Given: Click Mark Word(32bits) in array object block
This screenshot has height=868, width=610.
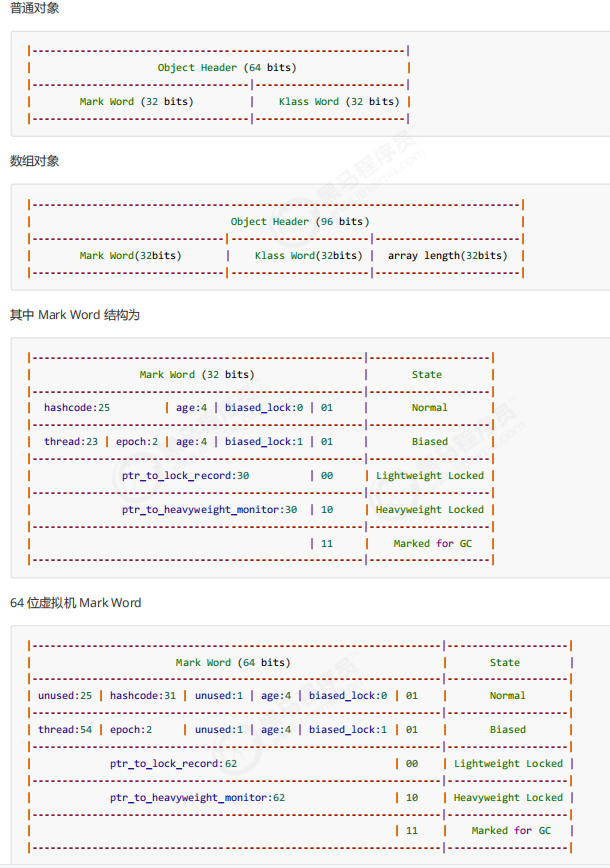Looking at the screenshot, I should point(130,256).
